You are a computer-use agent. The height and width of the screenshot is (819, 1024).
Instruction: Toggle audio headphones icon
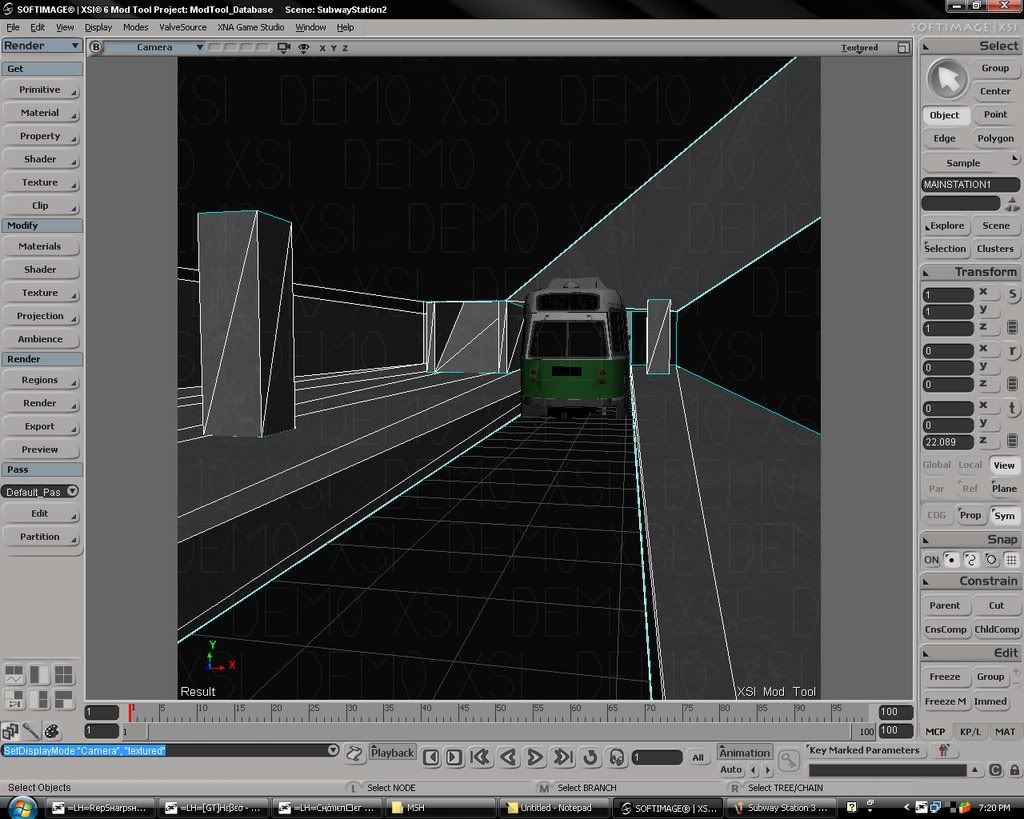pyautogui.click(x=616, y=757)
